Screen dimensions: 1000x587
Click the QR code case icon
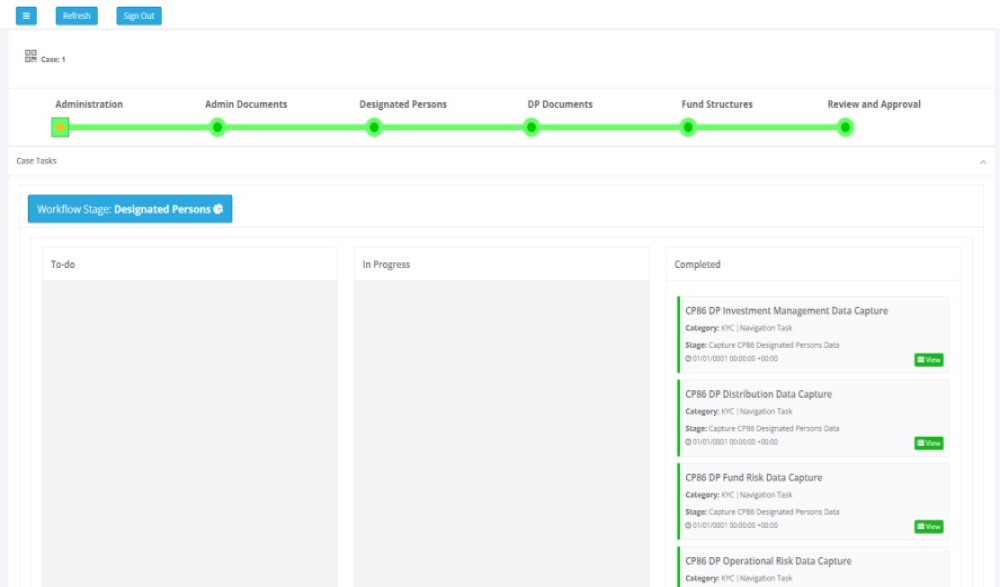30,56
